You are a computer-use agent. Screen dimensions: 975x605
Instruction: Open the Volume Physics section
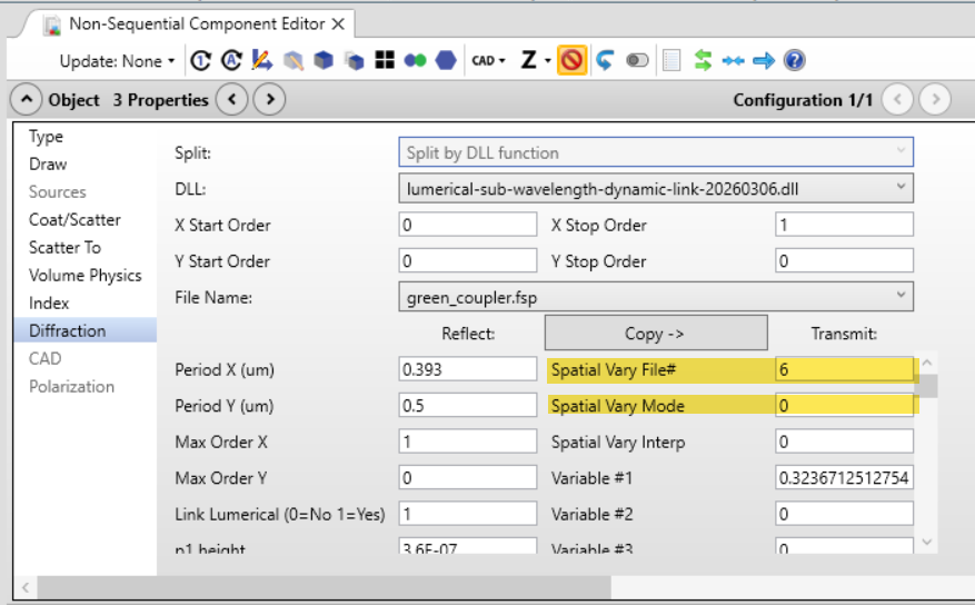85,275
